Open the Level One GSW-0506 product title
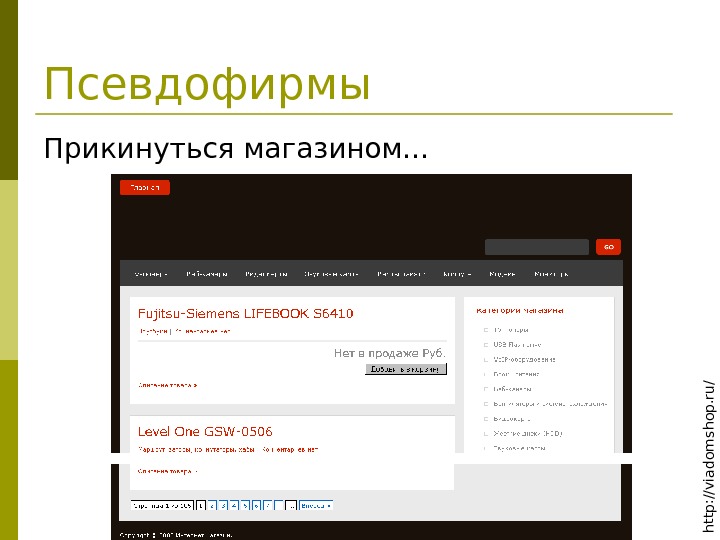This screenshot has width=720, height=540. [205, 432]
